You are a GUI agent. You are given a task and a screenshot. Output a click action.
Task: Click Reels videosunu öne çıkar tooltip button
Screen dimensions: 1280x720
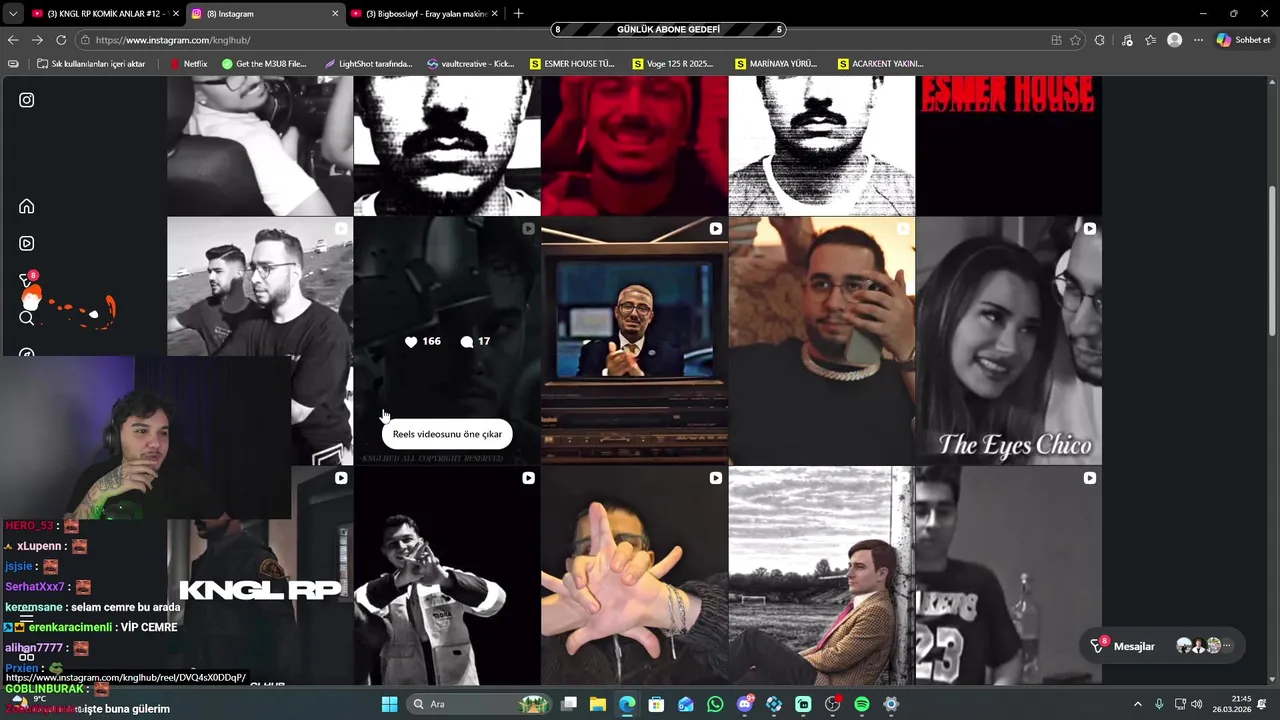coord(447,434)
